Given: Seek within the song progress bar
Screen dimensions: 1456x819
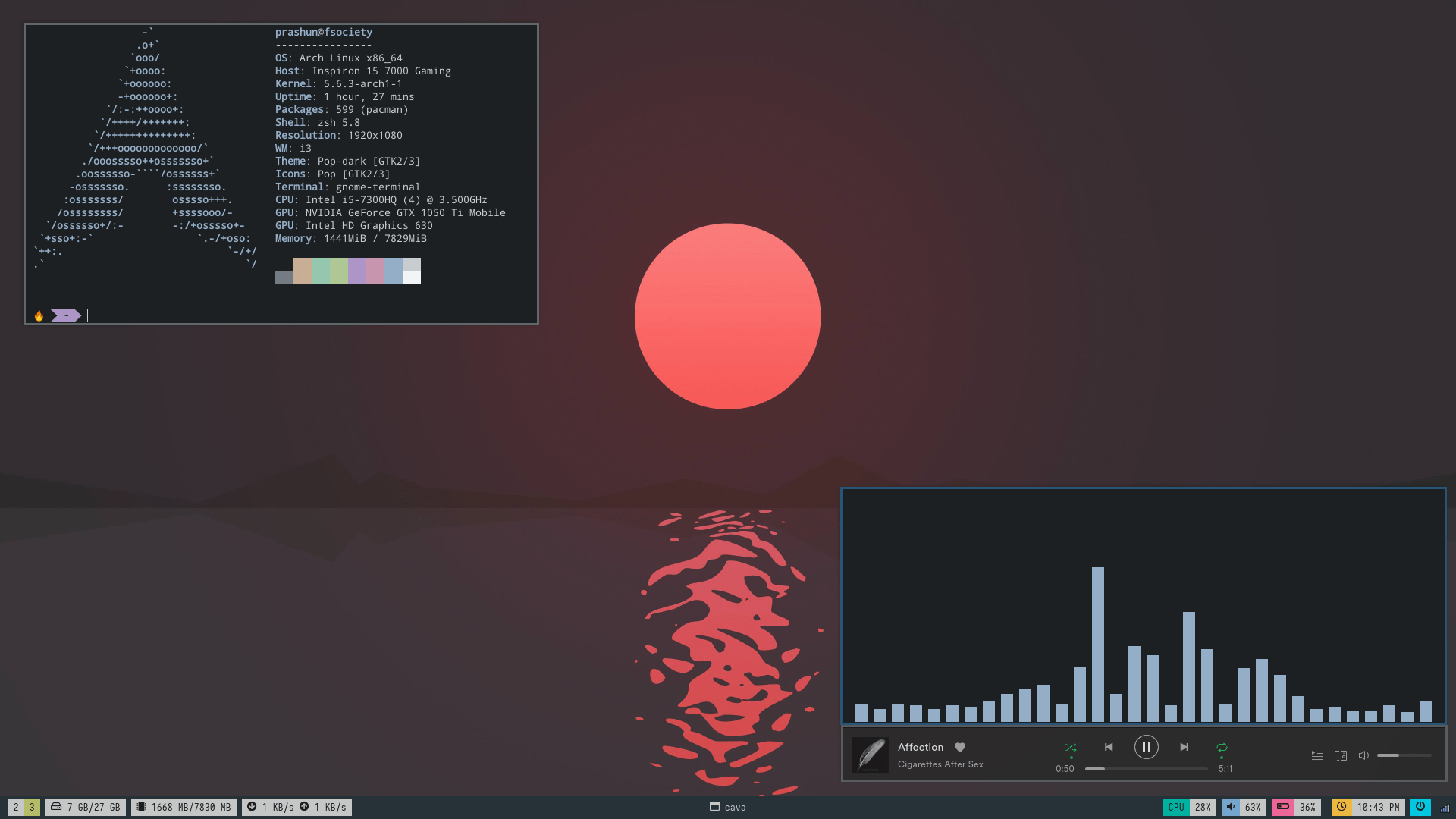Looking at the screenshot, I should click(1146, 769).
